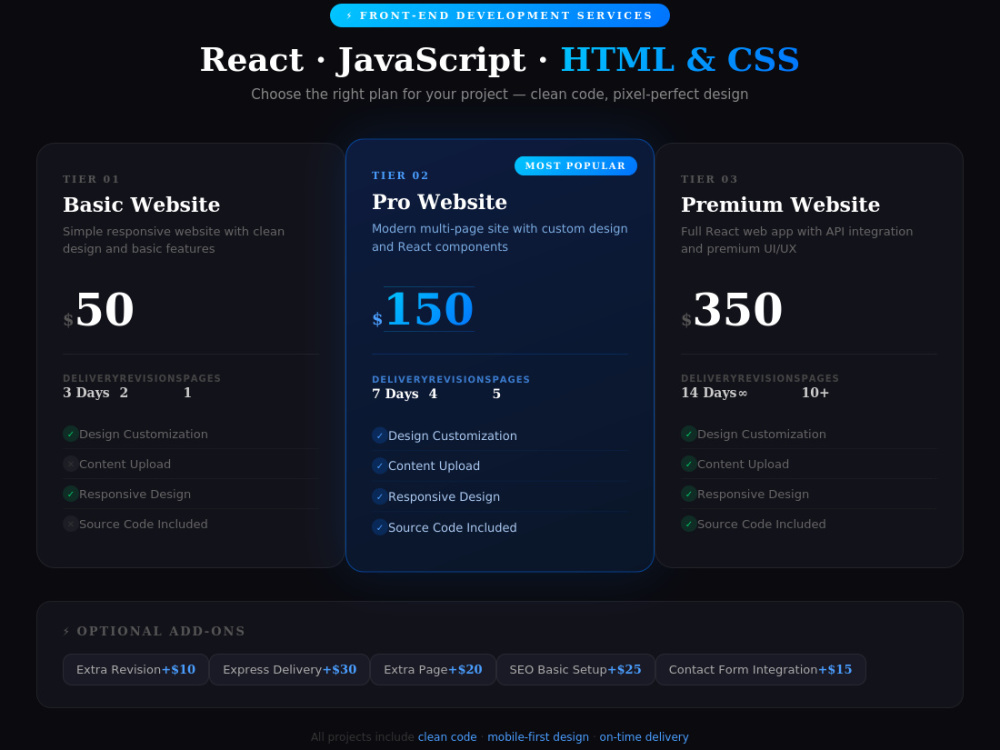Screen dimensions: 1000x750
Task: Click the Basic Website plan title
Action: pyautogui.click(x=141, y=205)
